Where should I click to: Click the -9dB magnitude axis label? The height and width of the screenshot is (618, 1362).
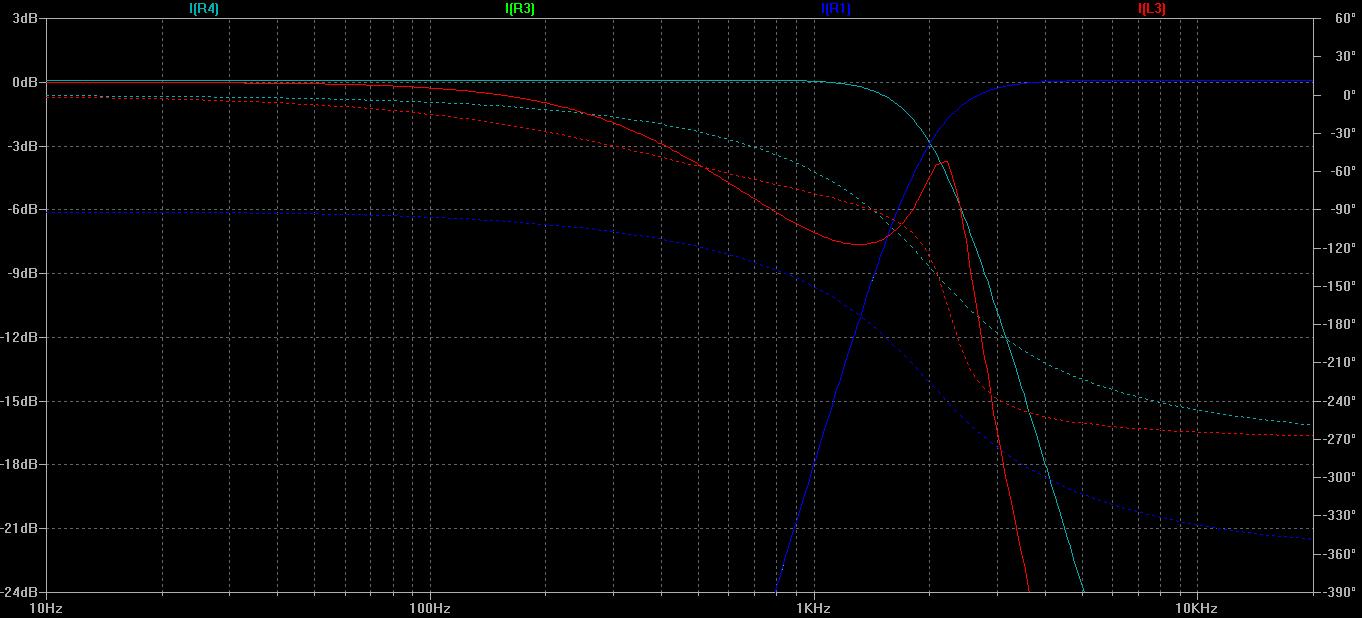[24, 273]
